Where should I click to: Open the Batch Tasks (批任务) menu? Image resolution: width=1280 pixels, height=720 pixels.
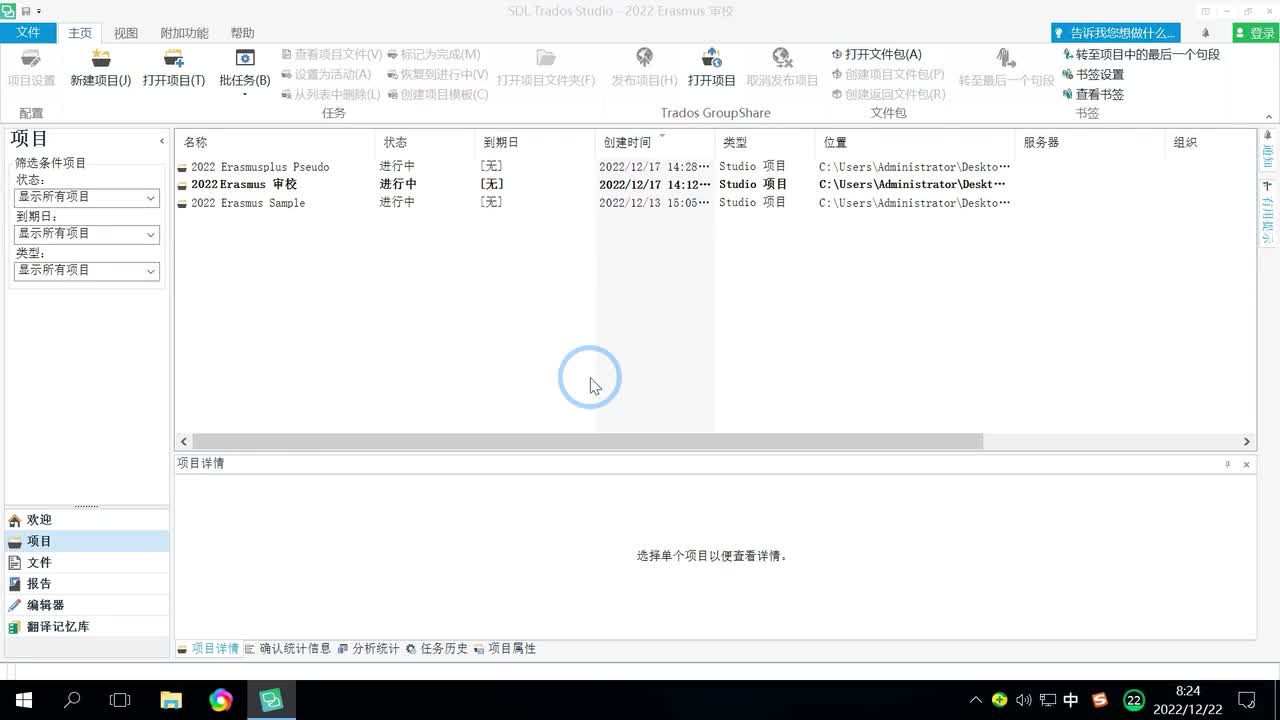tap(245, 70)
